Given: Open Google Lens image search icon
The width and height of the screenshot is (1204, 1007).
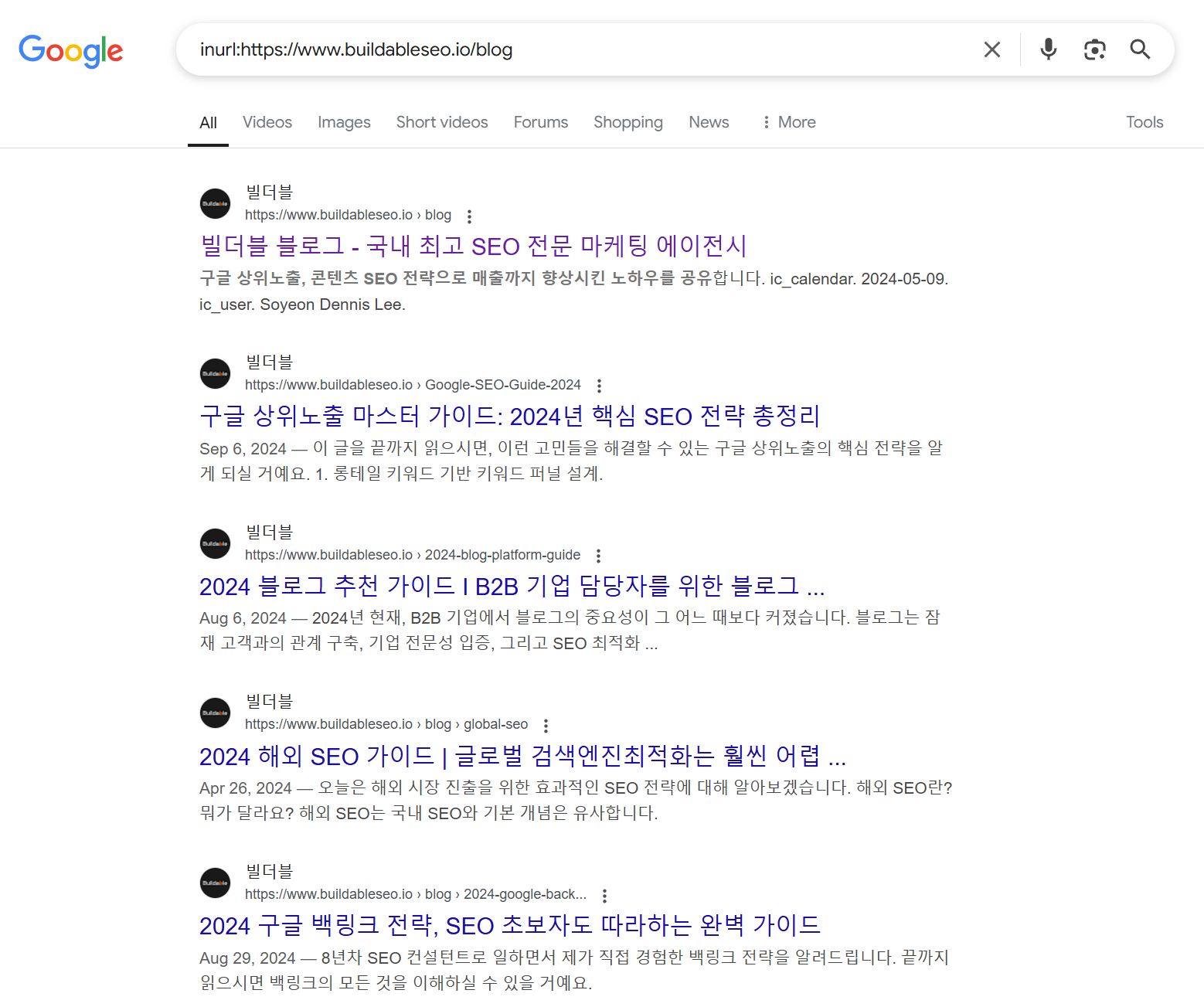Looking at the screenshot, I should click(x=1094, y=49).
